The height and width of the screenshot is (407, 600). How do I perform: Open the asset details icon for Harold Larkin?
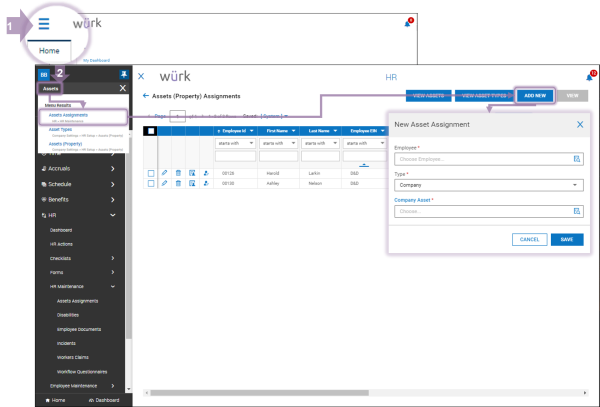[192, 173]
